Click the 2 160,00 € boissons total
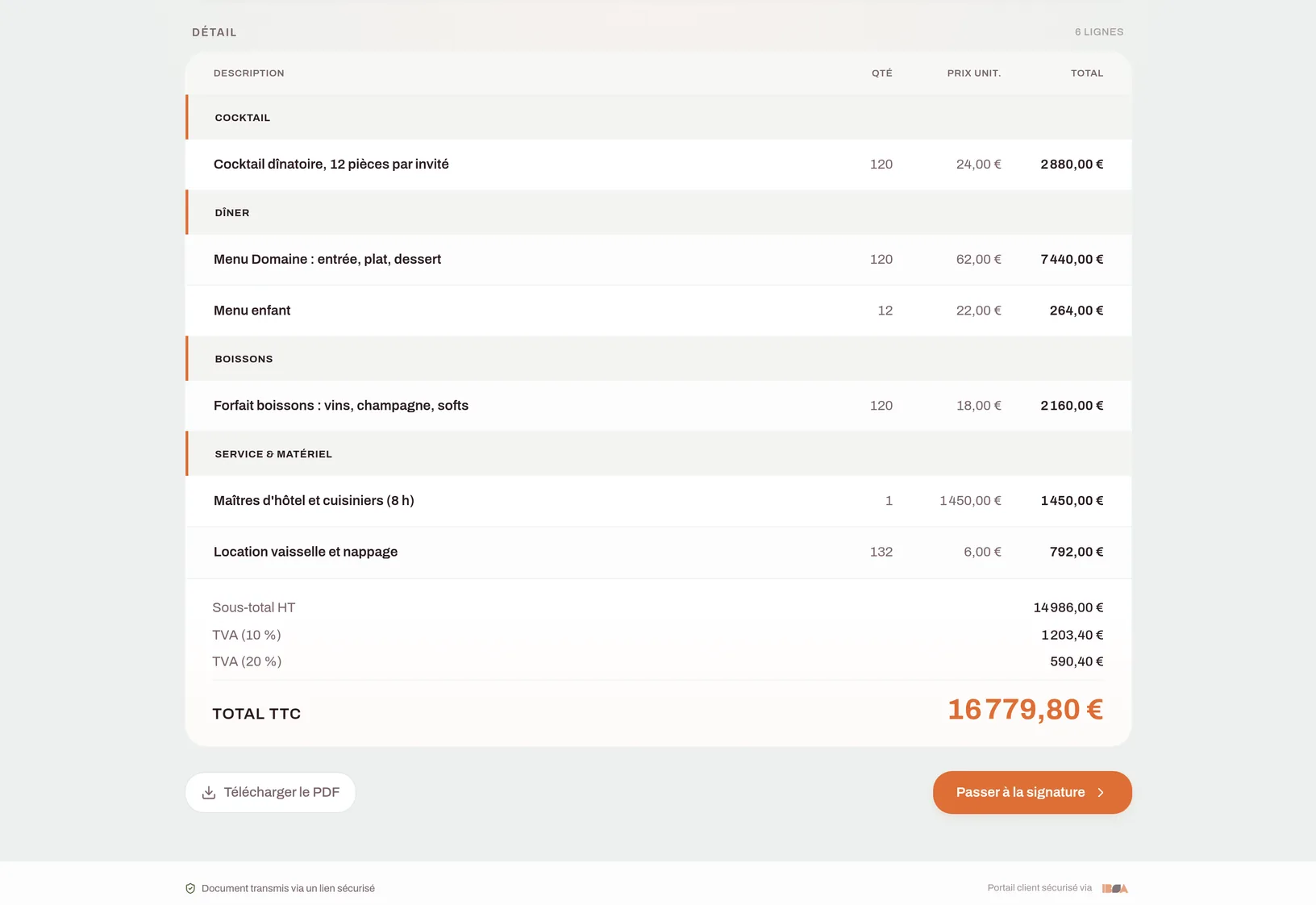 1072,406
